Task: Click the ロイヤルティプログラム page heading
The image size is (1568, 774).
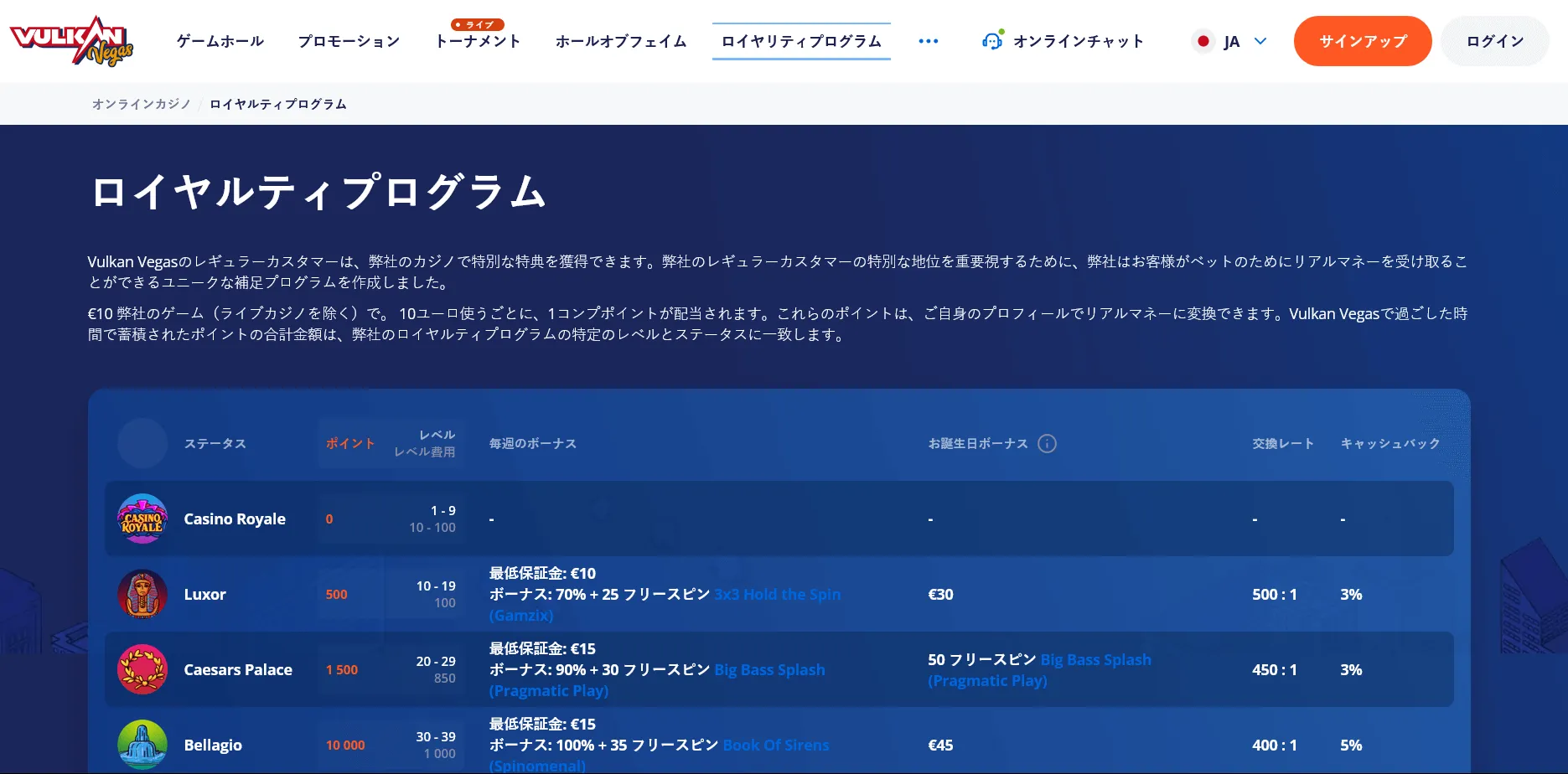Action: [318, 192]
